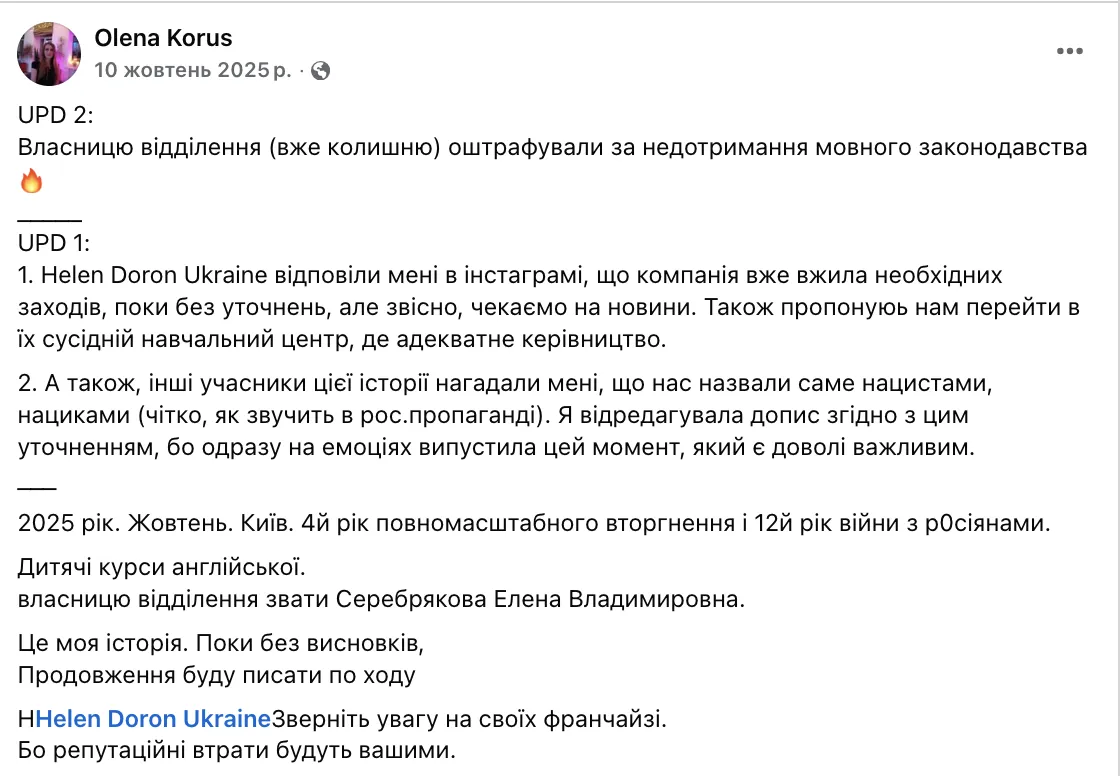1120x776 pixels.
Task: Click Olena Korus's profile picture
Action: [x=48, y=51]
